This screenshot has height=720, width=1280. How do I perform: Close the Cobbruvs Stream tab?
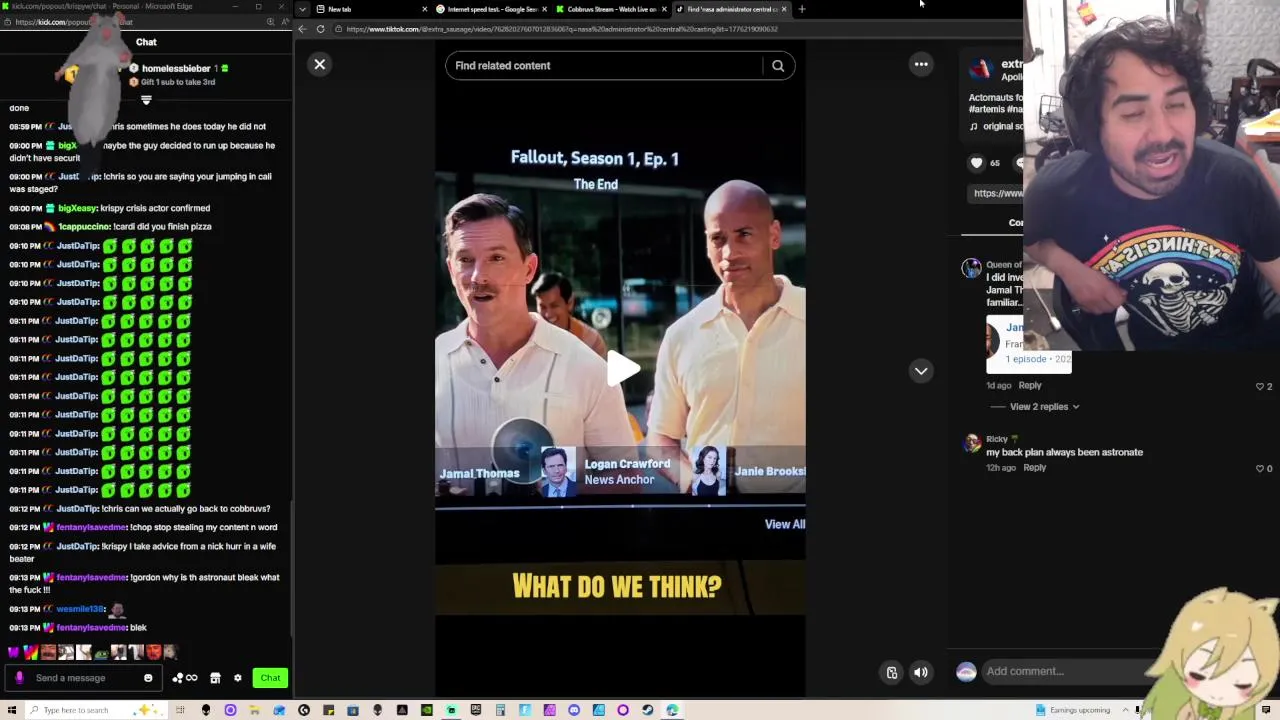click(x=664, y=9)
